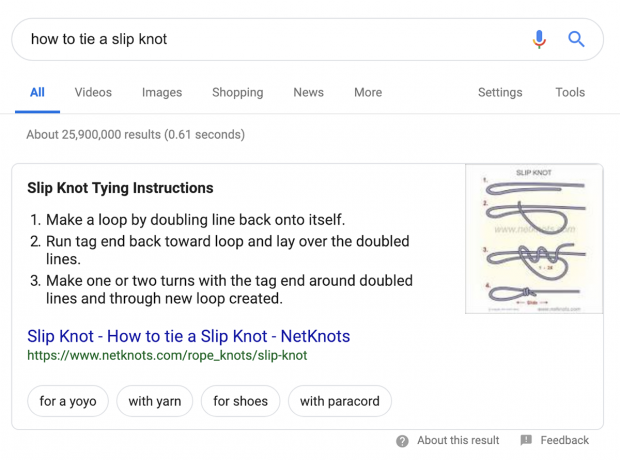The image size is (620, 460).
Task: Expand the Tools filter options
Action: [570, 92]
